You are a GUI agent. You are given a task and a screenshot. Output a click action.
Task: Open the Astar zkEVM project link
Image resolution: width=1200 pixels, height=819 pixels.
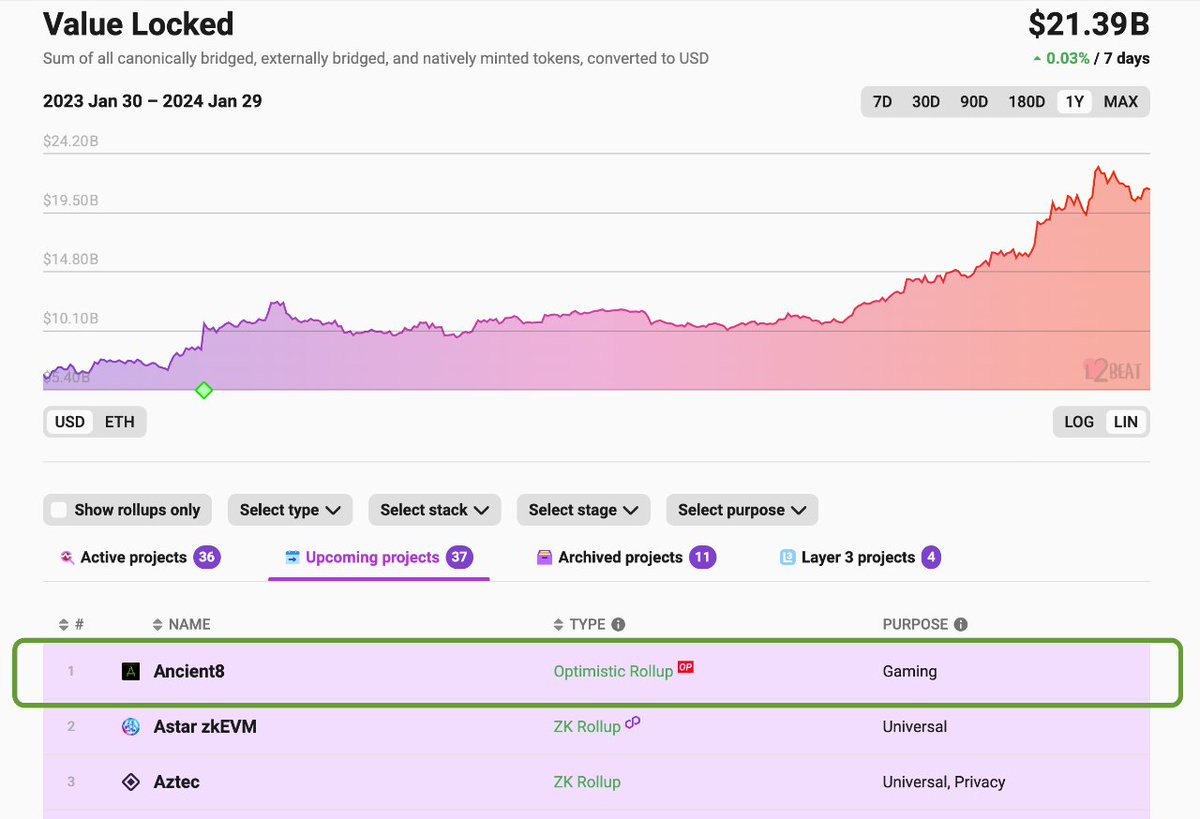(x=205, y=727)
